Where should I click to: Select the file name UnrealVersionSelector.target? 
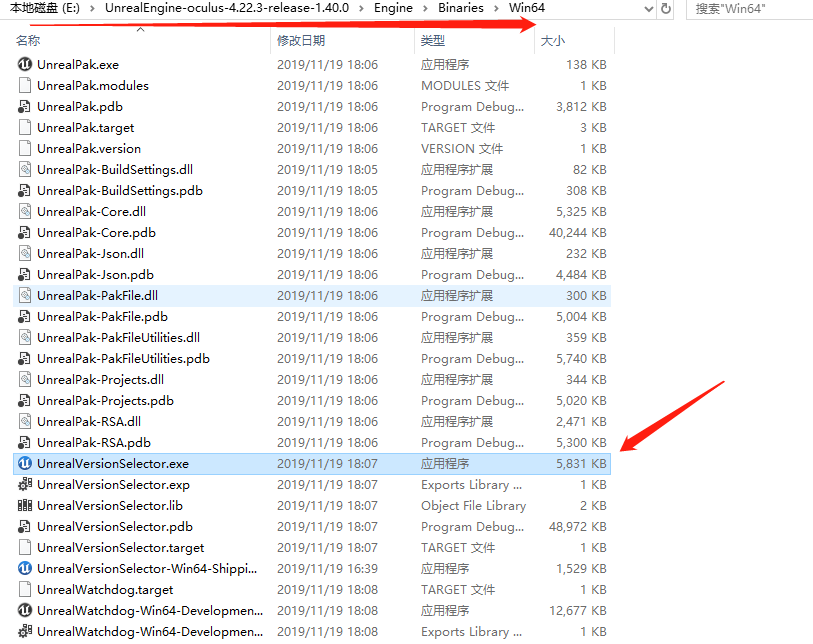(121, 548)
